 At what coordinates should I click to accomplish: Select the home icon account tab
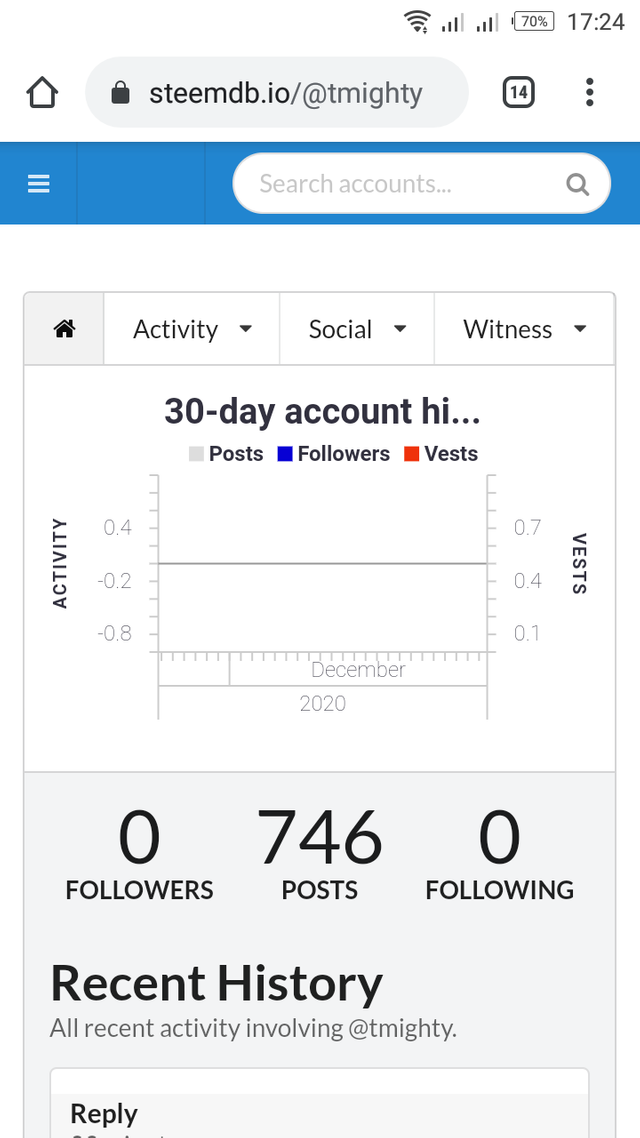(65, 329)
